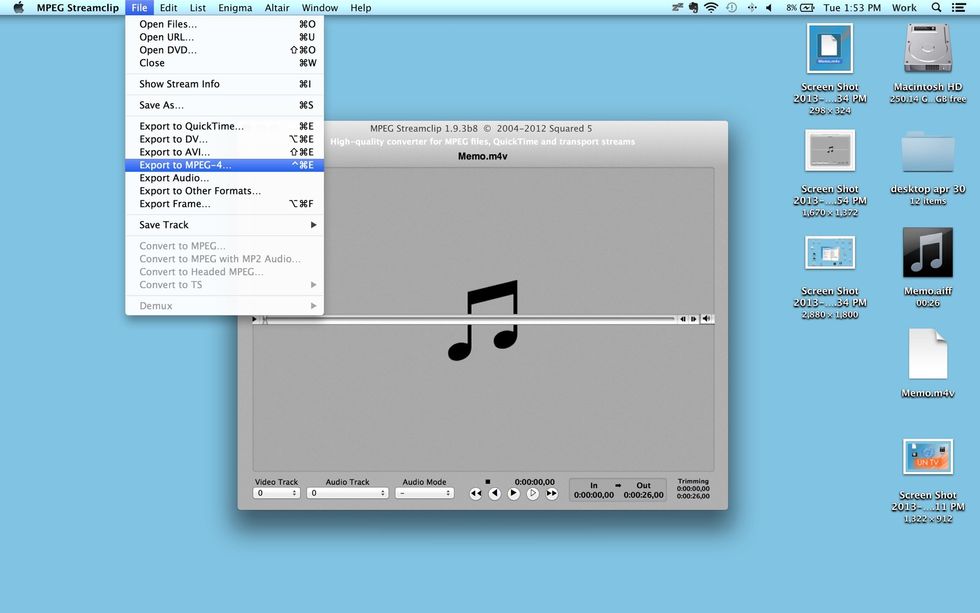
Task: Open the Edit menu
Action: 168,7
